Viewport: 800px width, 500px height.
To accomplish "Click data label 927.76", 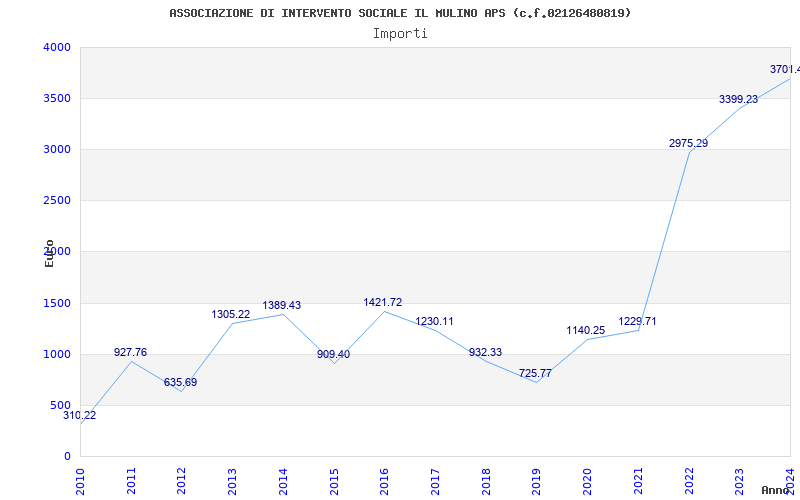I will tap(130, 352).
